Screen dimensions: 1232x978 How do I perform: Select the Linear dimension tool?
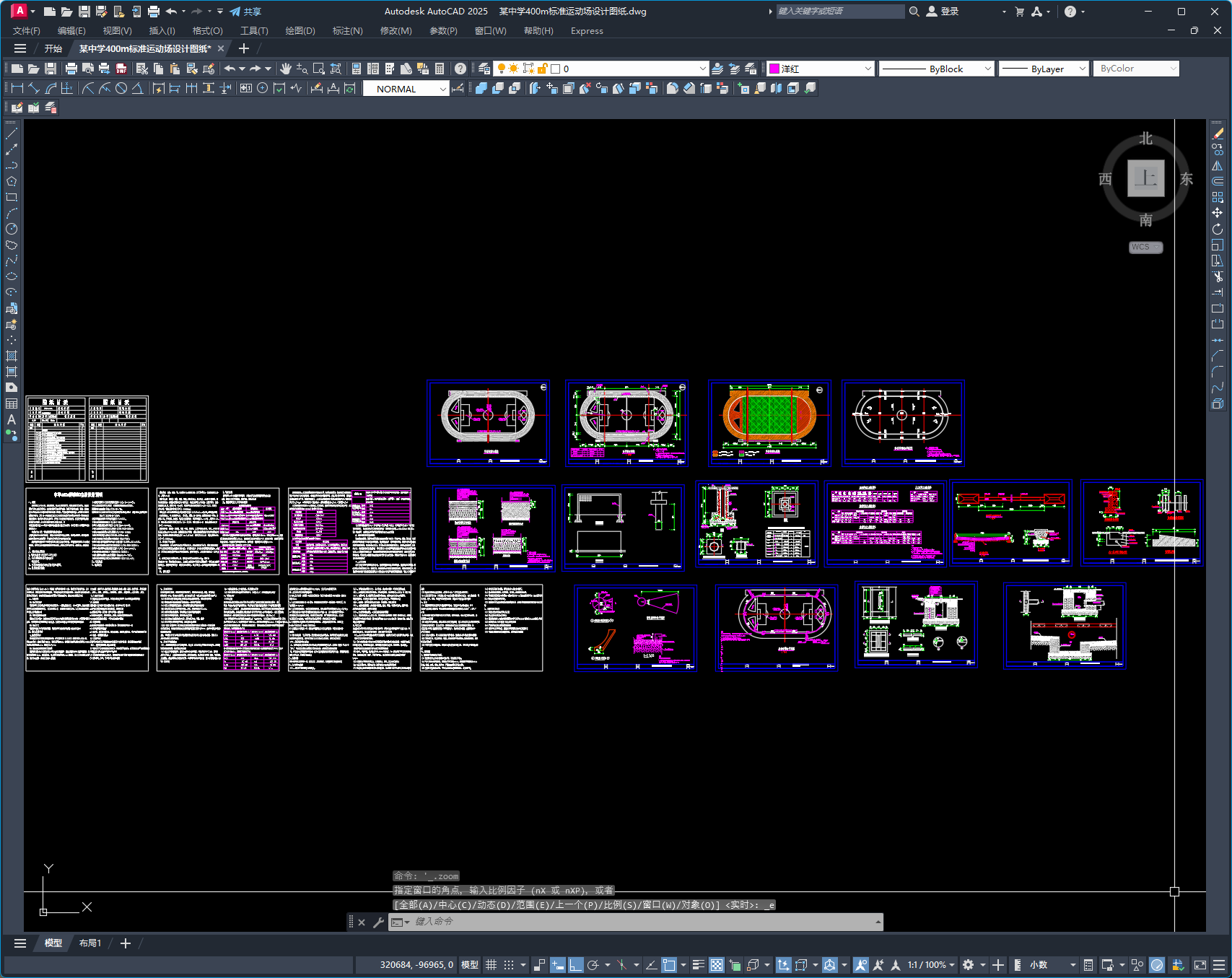click(17, 88)
